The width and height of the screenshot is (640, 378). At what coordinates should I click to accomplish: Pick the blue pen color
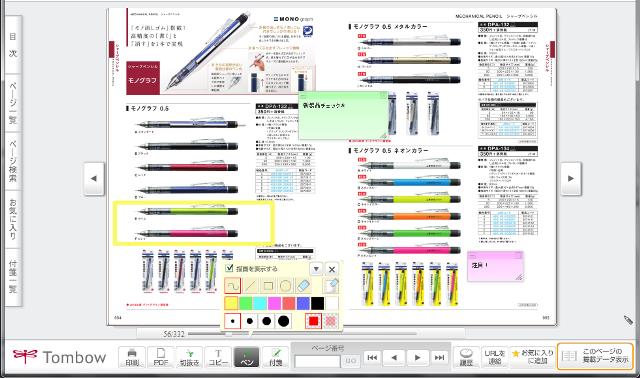303,303
